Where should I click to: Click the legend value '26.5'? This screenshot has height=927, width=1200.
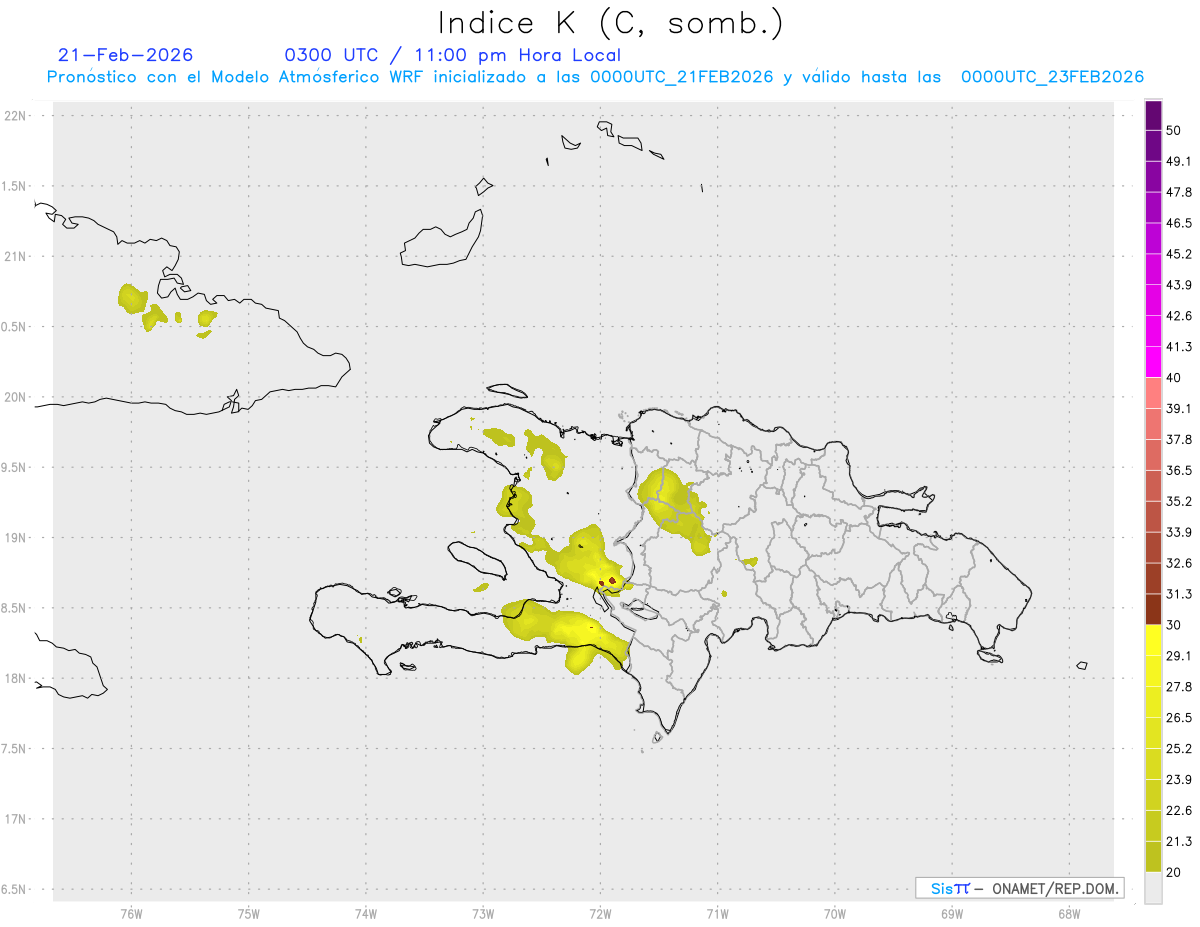pos(1179,718)
